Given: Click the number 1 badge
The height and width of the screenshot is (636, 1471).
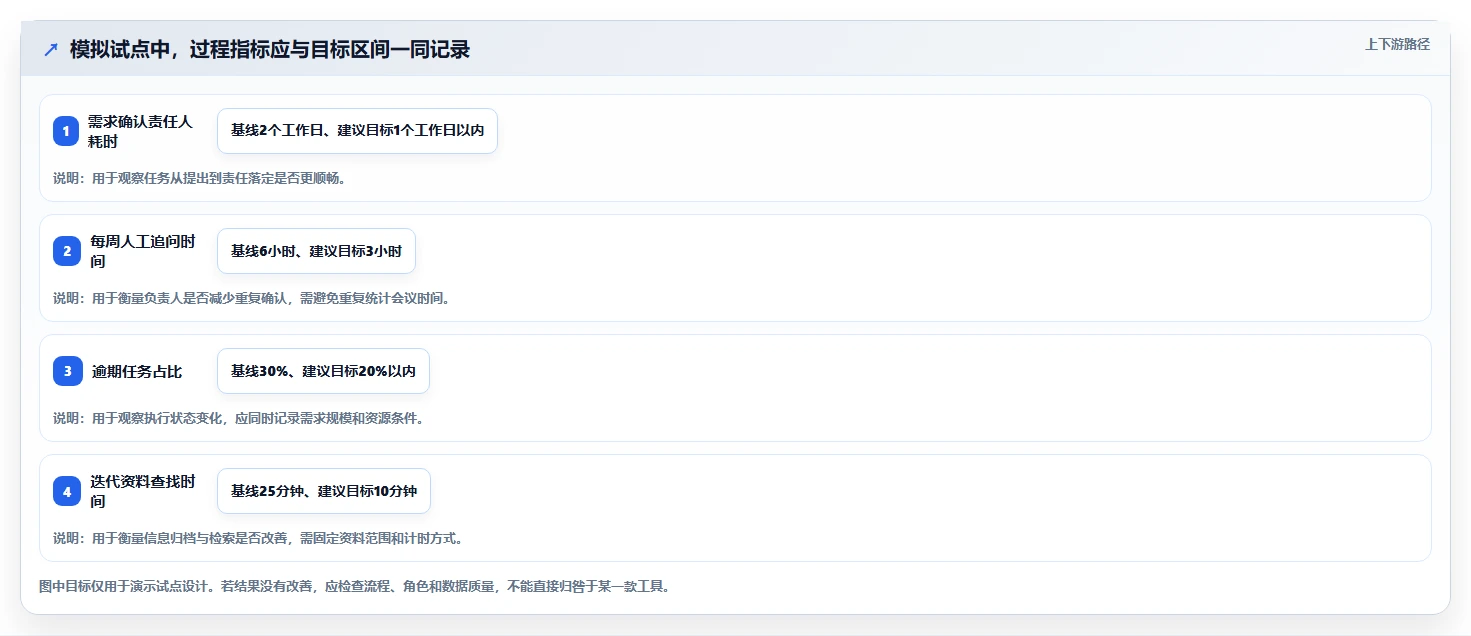Looking at the screenshot, I should click(x=67, y=131).
